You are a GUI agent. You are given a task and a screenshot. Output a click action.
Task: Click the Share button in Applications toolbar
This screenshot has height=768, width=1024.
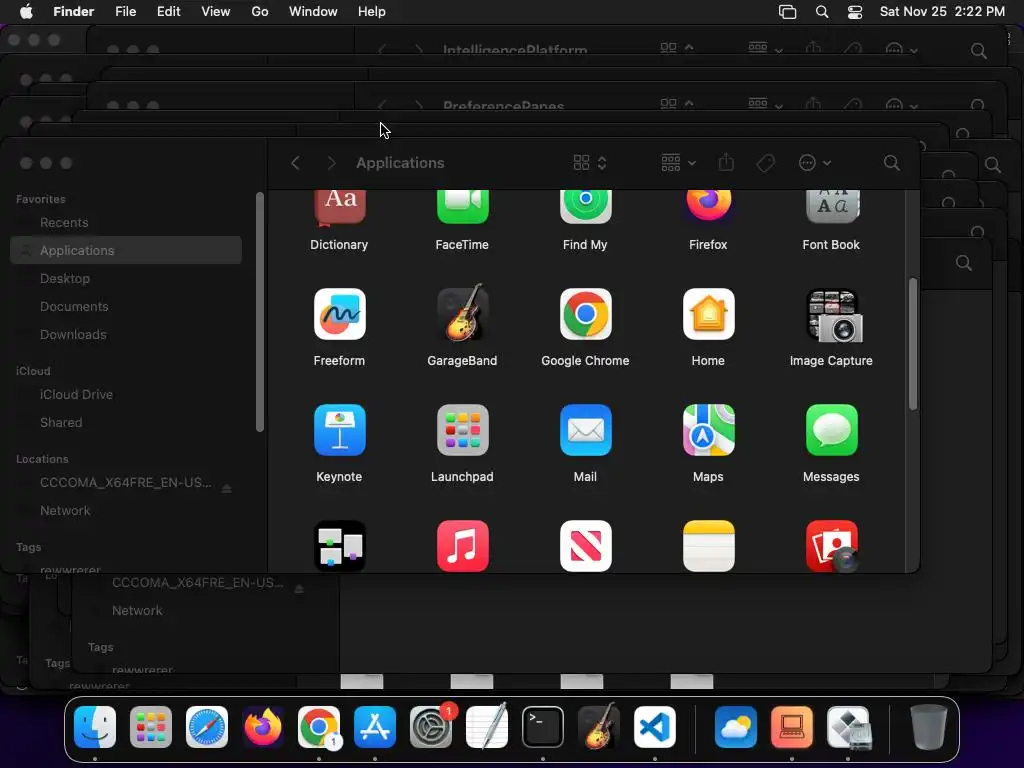coord(726,162)
